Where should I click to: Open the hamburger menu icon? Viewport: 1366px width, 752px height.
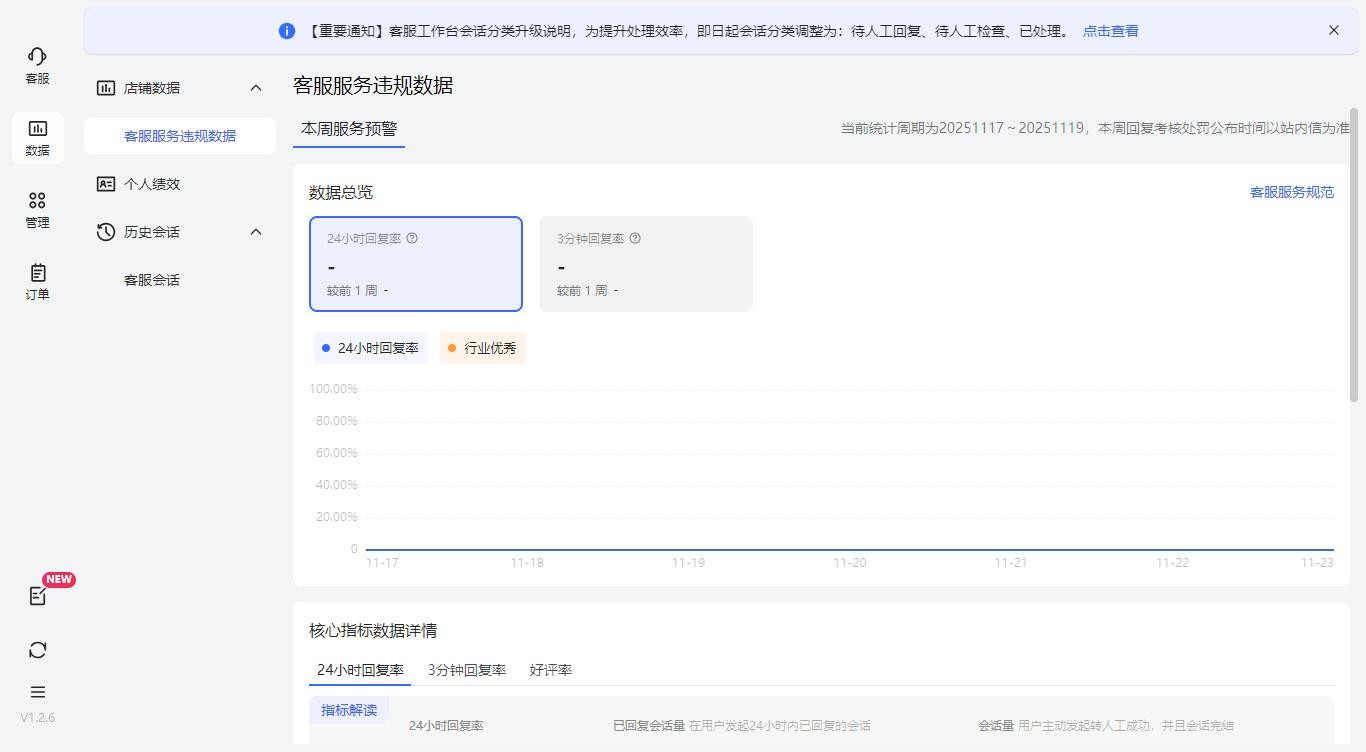tap(37, 692)
